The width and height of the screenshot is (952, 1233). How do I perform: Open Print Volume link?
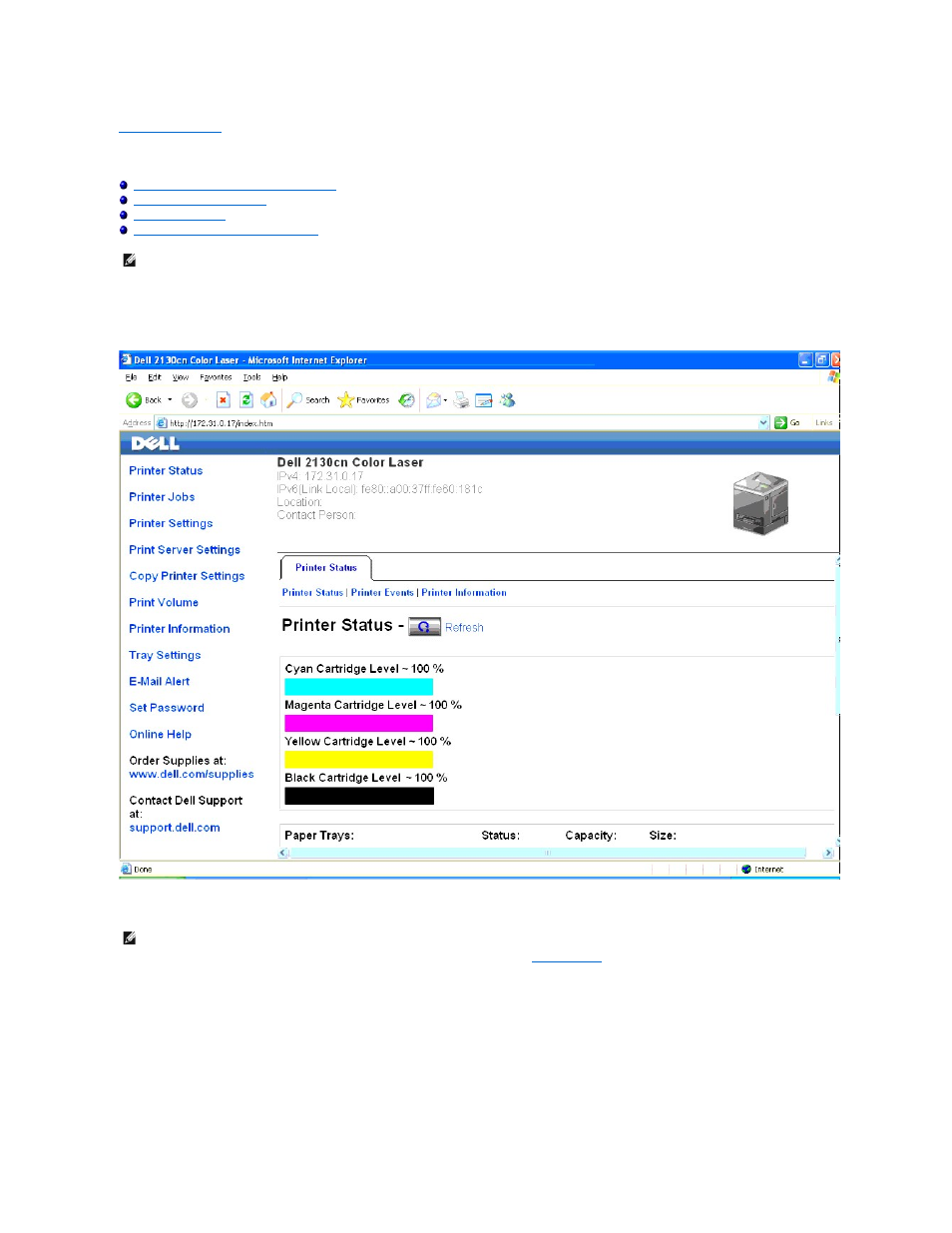click(164, 603)
